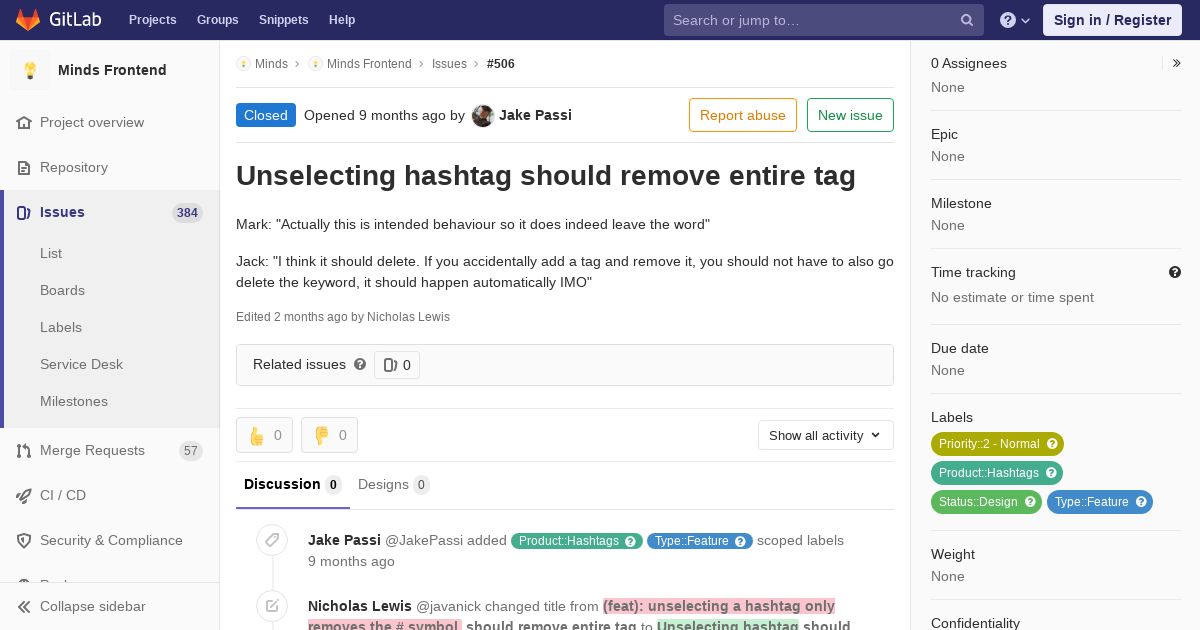Click the Collapse sidebar double-chevron icon

click(x=24, y=606)
